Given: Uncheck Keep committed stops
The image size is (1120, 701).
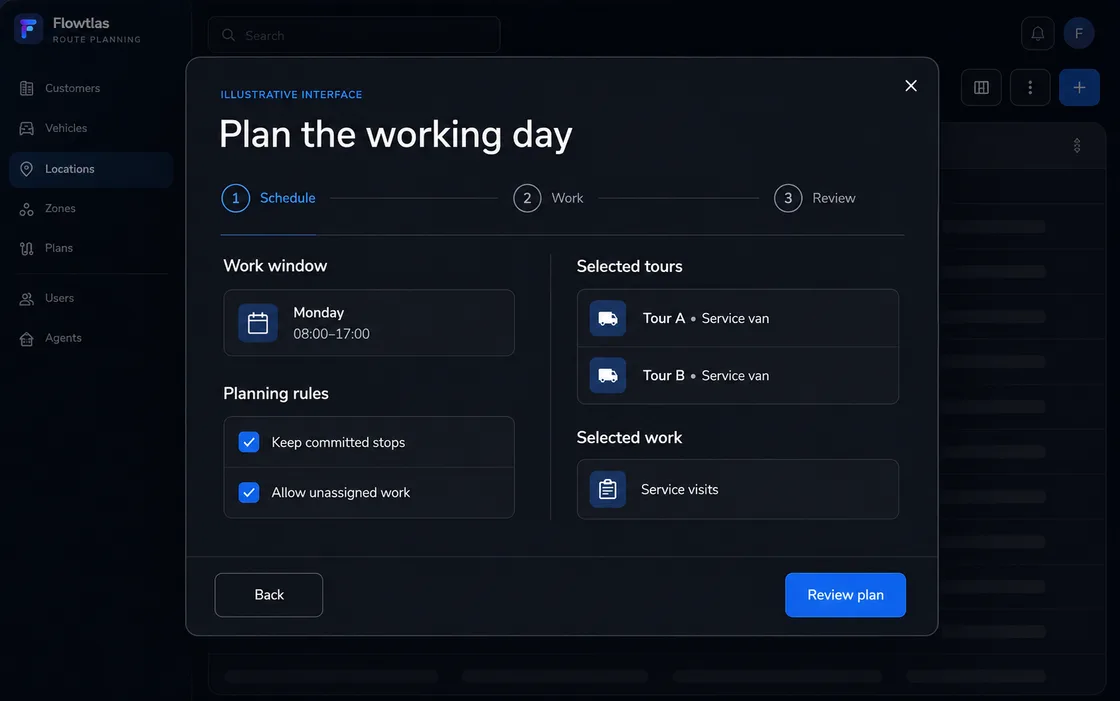Looking at the screenshot, I should point(249,442).
